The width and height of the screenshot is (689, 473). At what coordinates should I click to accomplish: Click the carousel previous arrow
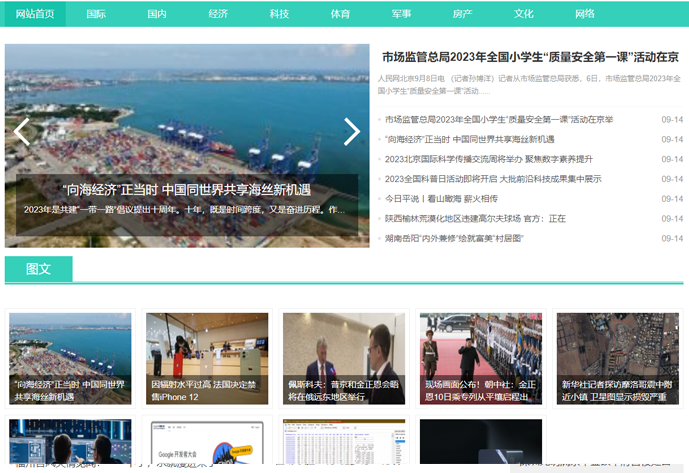point(22,132)
